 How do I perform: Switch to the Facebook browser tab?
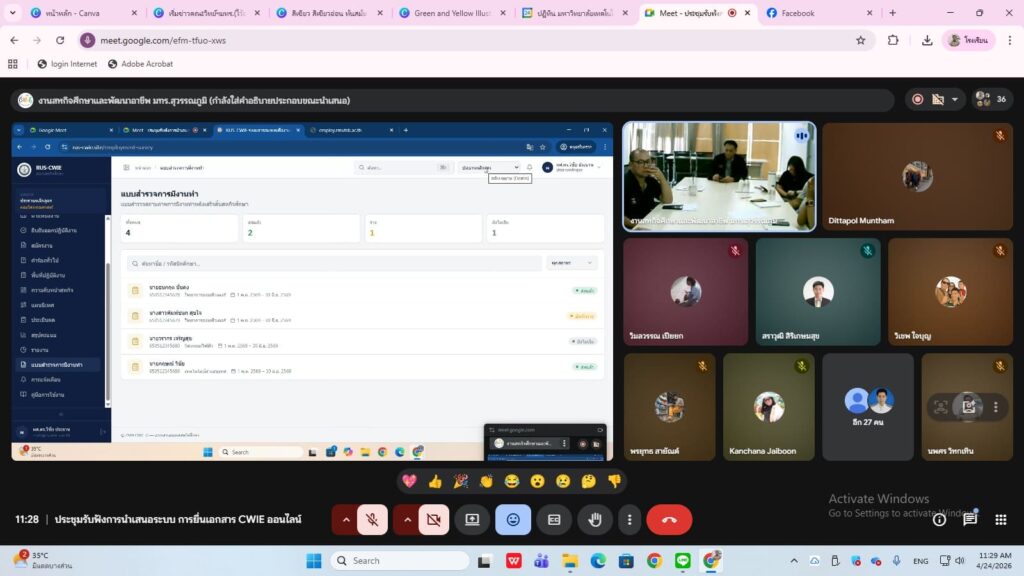803,13
